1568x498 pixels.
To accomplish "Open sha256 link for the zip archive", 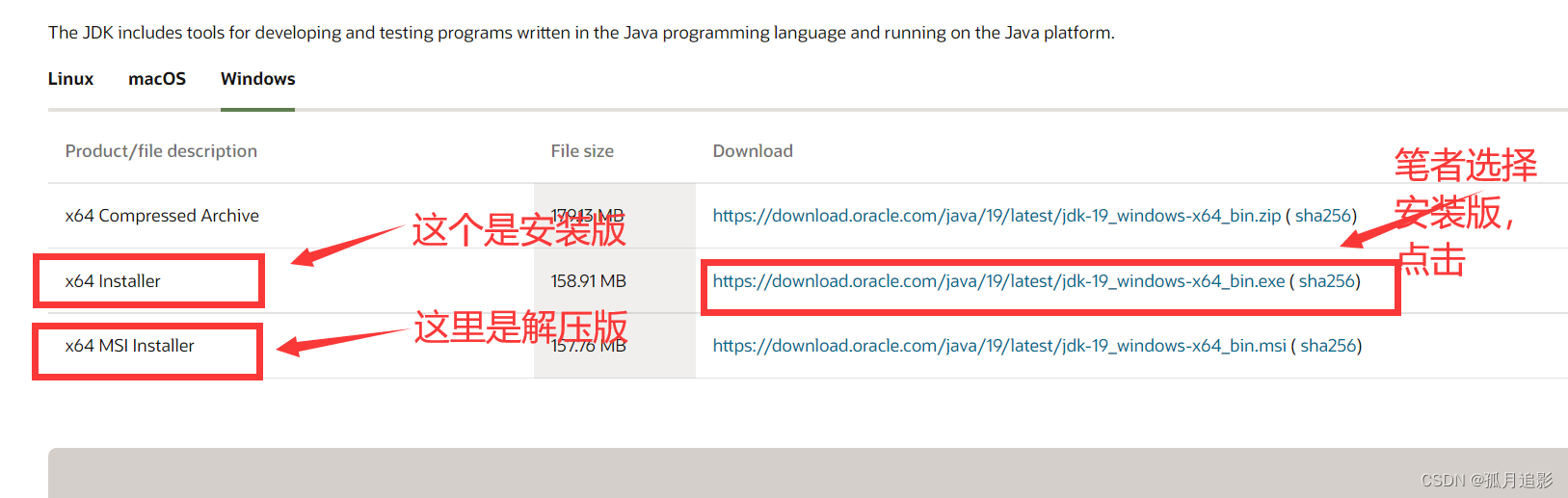I will coord(1323,216).
